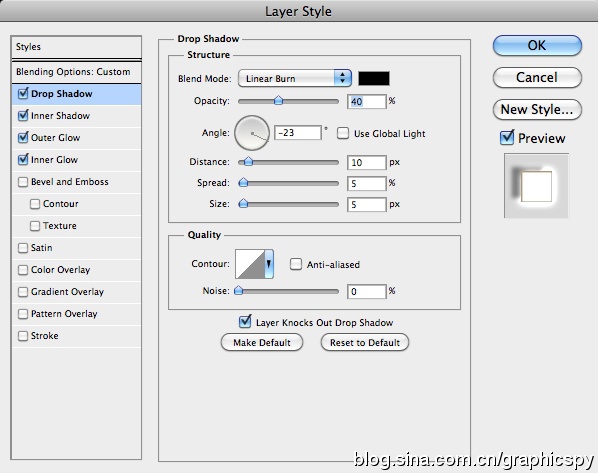The image size is (598, 473).
Task: Click the OK button
Action: click(x=537, y=45)
